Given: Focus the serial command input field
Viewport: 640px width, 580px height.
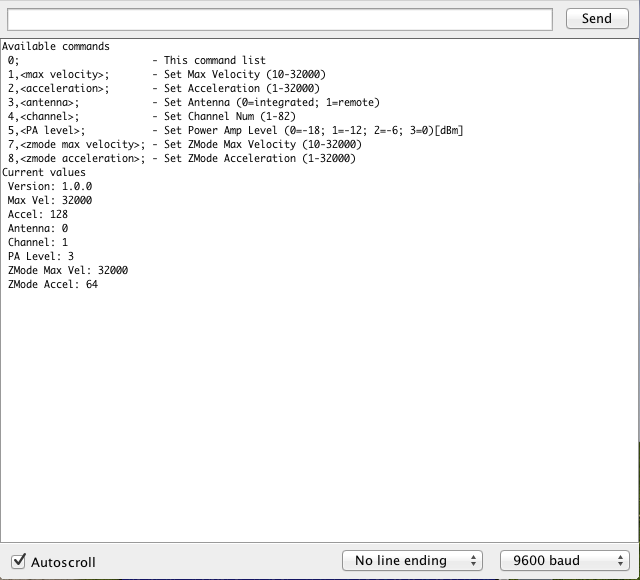Looking at the screenshot, I should pyautogui.click(x=280, y=19).
